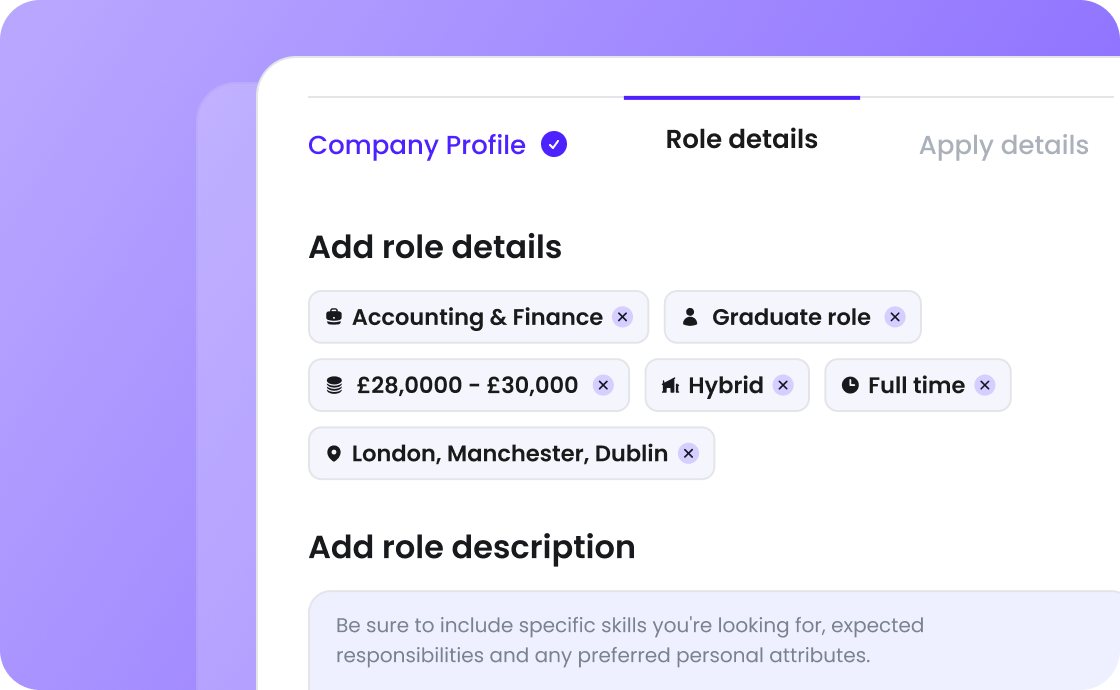
Task: Remove the London, Manchester, Dublin tag
Action: tap(688, 452)
